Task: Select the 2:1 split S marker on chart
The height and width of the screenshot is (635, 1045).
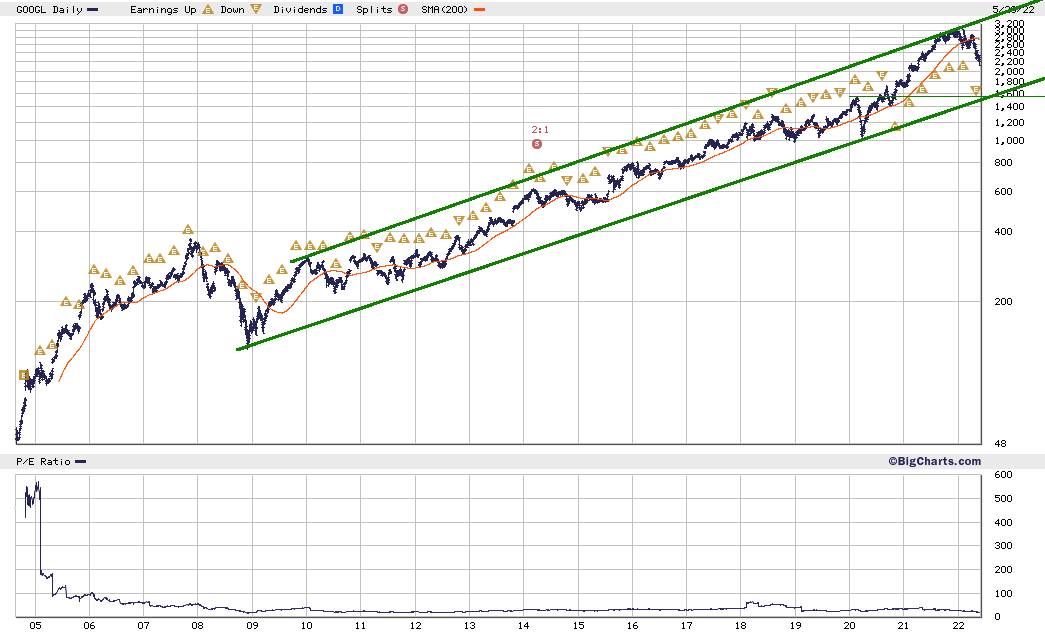Action: coord(537,144)
